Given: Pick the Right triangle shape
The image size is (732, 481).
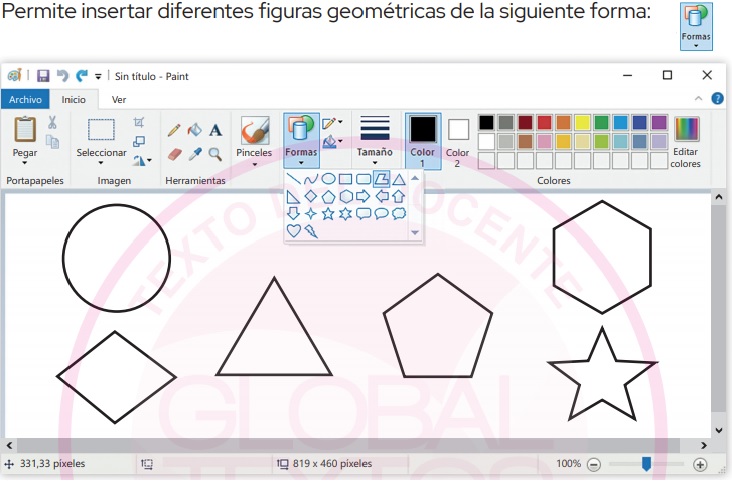Looking at the screenshot, I should click(x=293, y=197).
